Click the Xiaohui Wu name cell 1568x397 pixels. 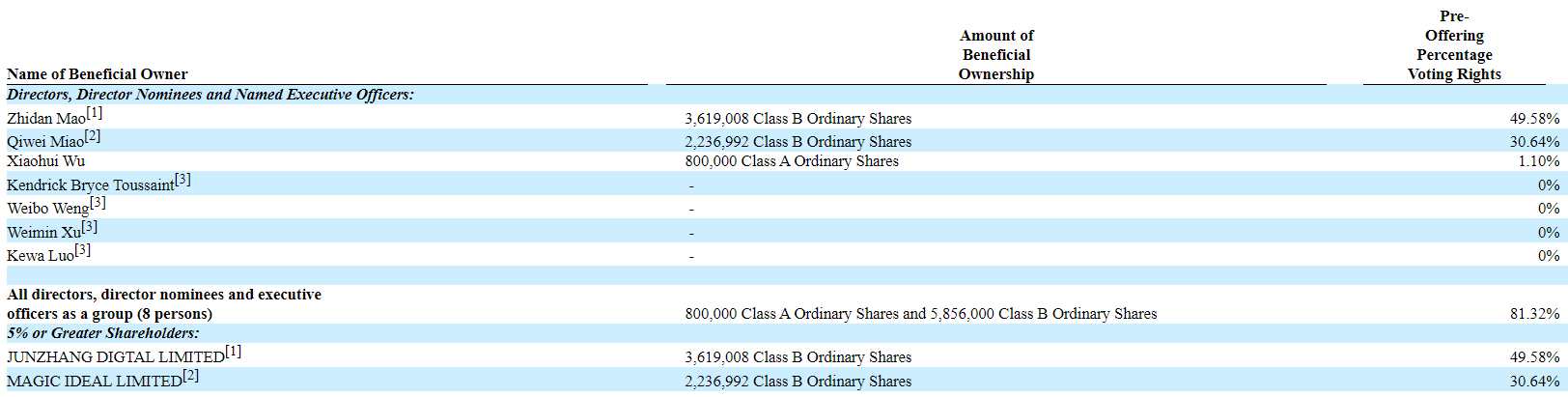coord(45,161)
